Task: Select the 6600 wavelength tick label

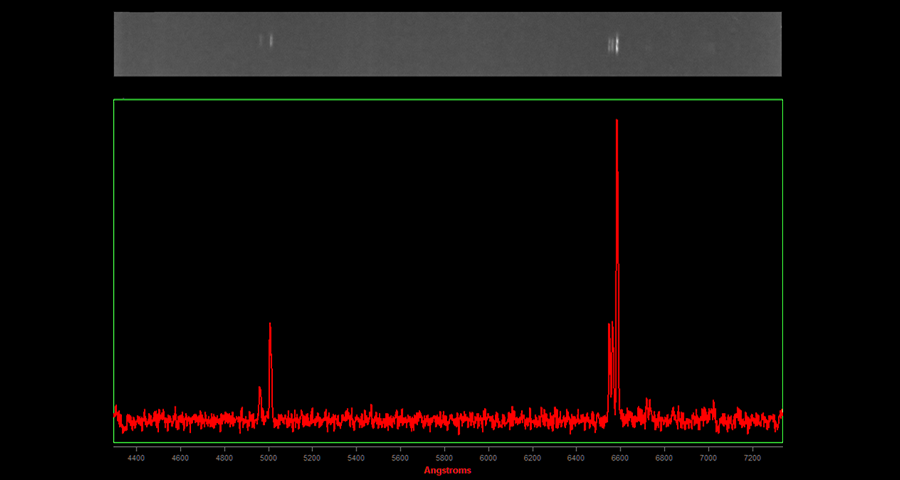Action: (620, 458)
